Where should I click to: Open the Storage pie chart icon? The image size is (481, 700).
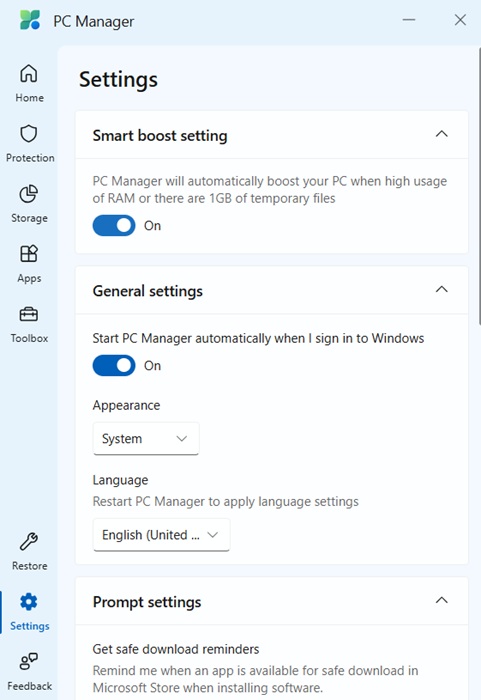(x=29, y=194)
